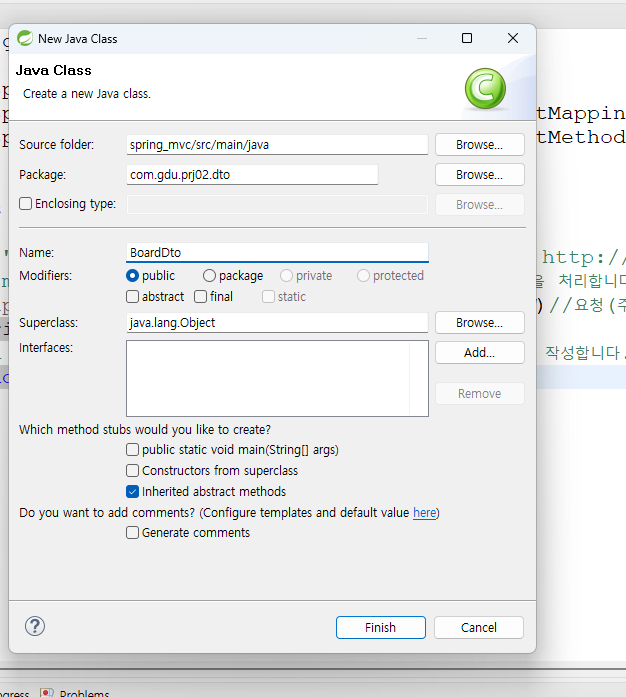Viewport: 626px width, 697px height.
Task: Select the public modifier radio button
Action: (x=132, y=276)
